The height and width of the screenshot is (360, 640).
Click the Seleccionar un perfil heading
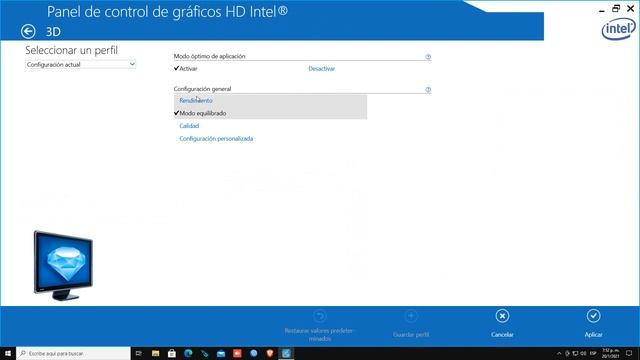tap(71, 50)
